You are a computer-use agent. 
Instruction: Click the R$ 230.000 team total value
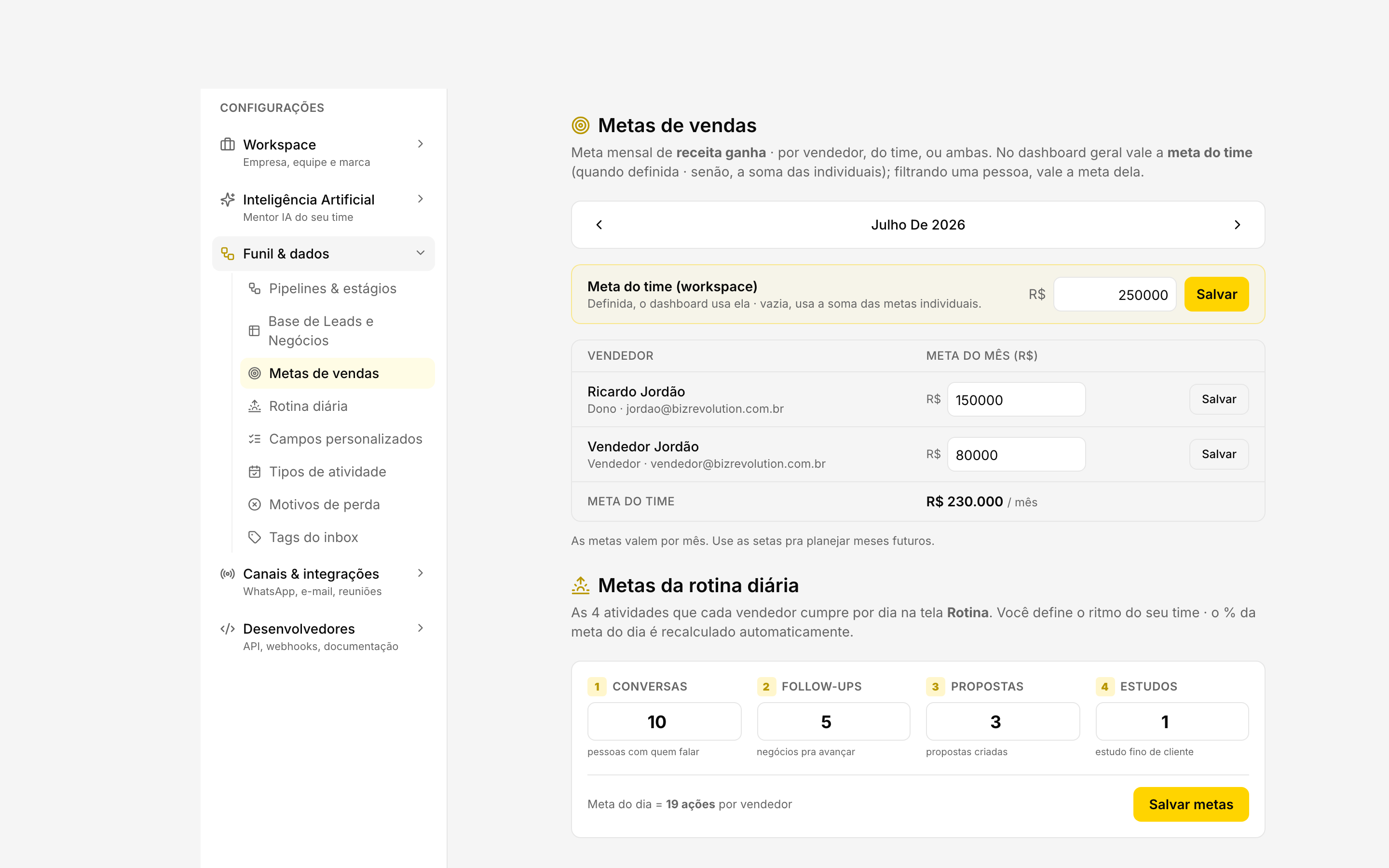(964, 501)
